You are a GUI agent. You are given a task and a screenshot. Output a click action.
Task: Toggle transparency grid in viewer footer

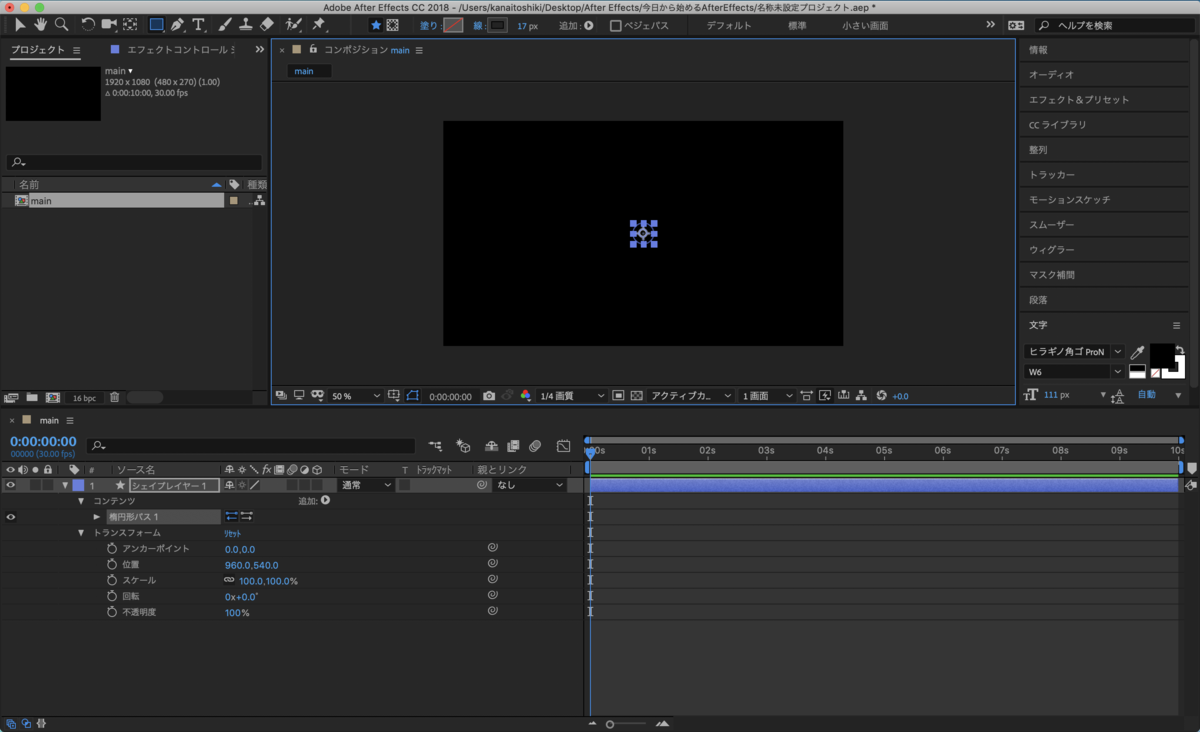(x=635, y=396)
